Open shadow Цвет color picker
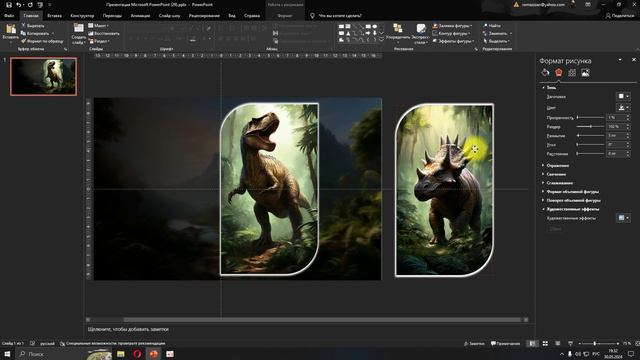Screen dimensions: 640x360 tap(623, 107)
